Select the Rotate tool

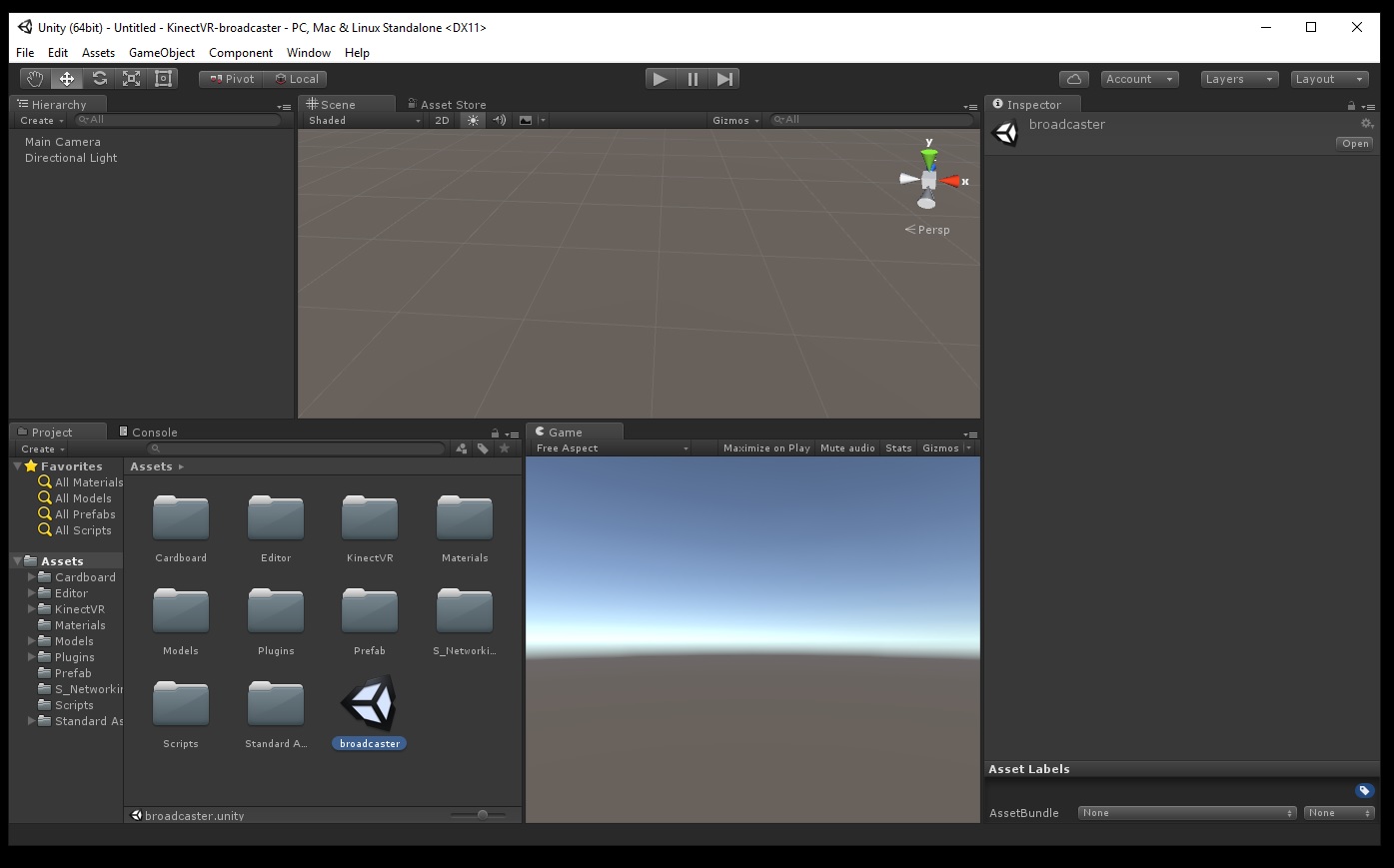coord(100,79)
